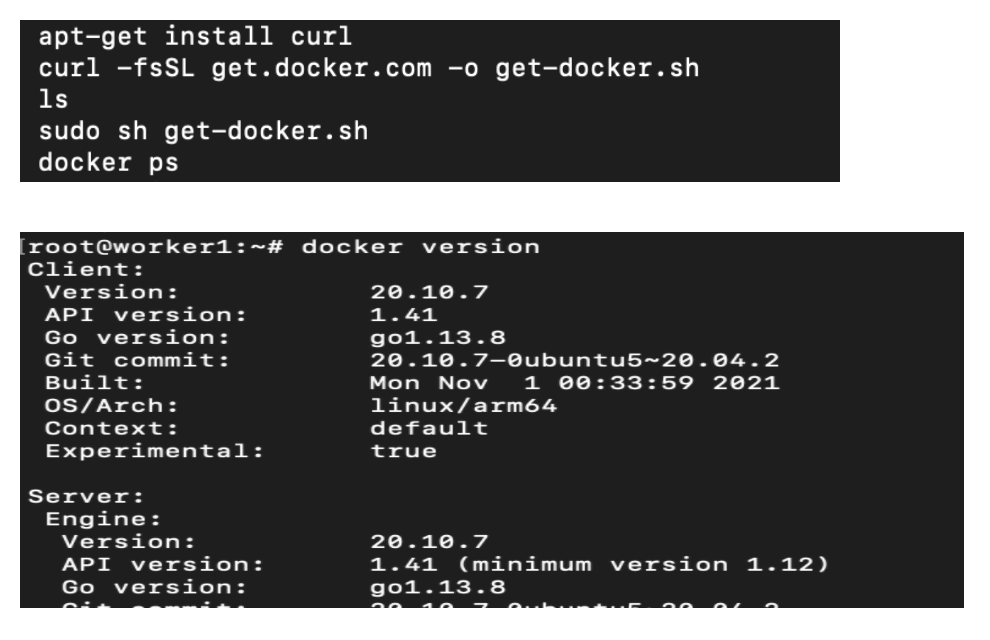Click the root@worker1 prompt text

pyautogui.click(x=155, y=247)
